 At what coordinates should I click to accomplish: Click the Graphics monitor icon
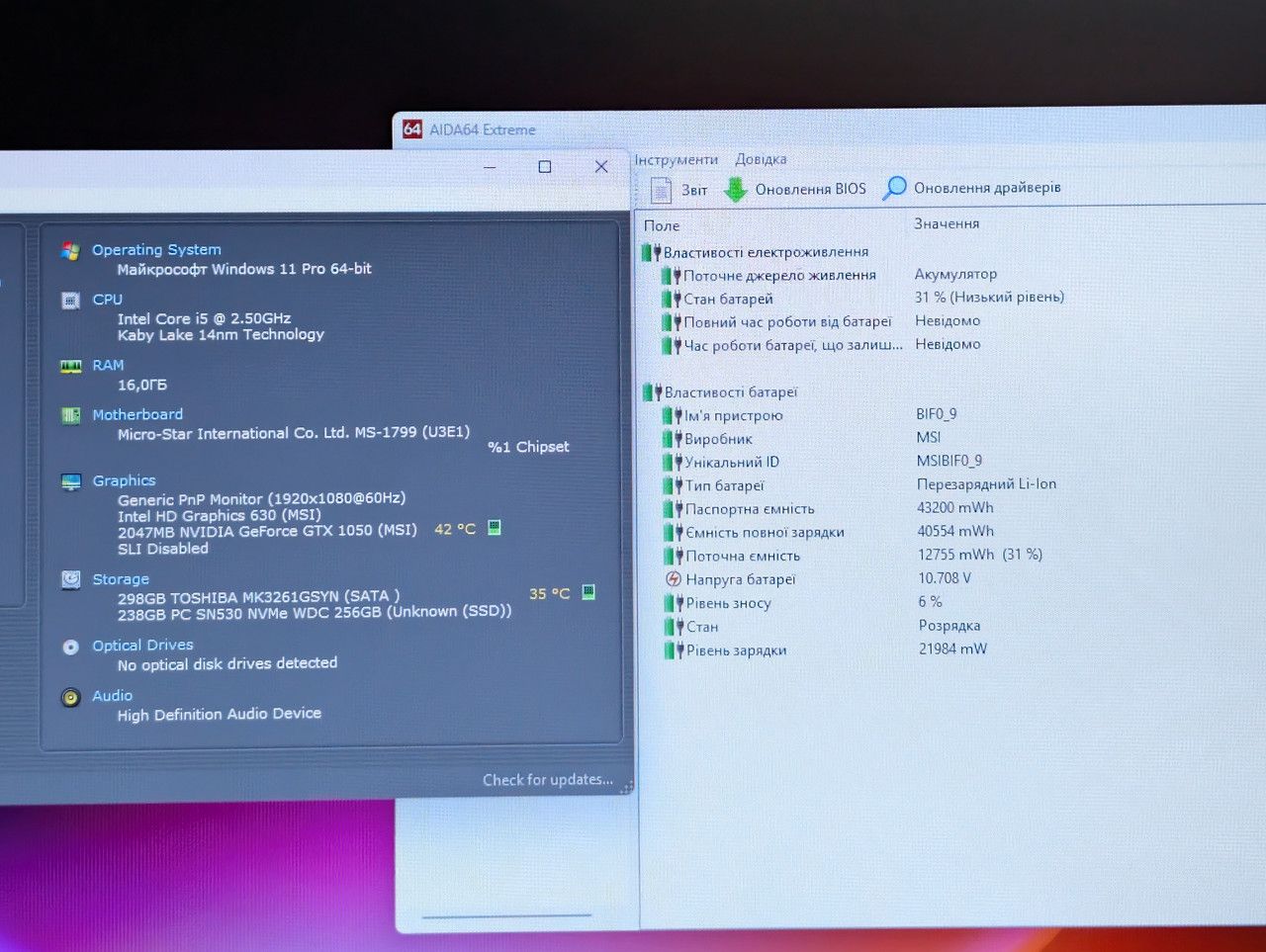click(x=70, y=481)
